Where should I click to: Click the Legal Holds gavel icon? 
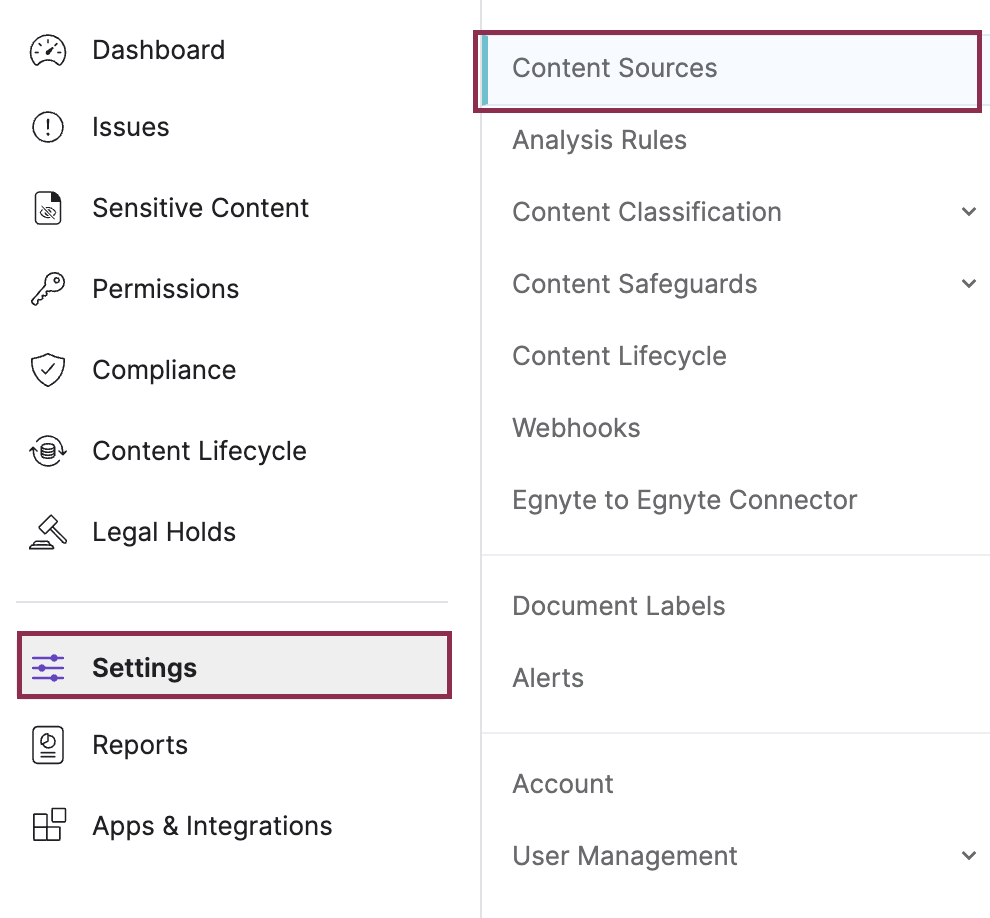pos(48,532)
